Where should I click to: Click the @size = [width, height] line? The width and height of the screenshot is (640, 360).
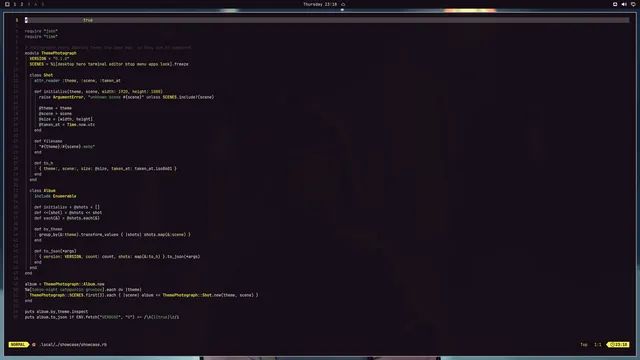click(x=66, y=119)
